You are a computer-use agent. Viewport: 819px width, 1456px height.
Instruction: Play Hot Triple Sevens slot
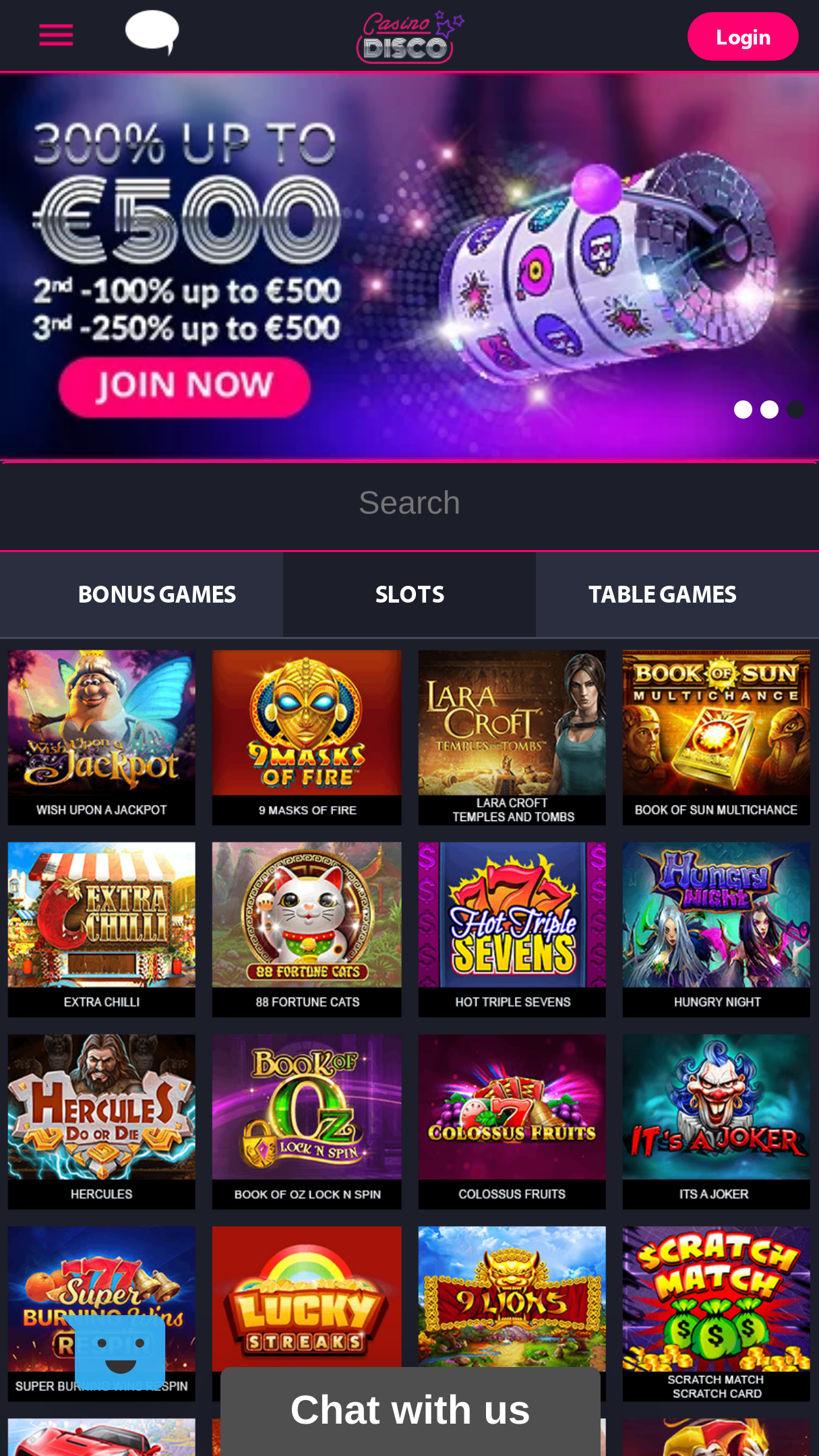coord(512,930)
